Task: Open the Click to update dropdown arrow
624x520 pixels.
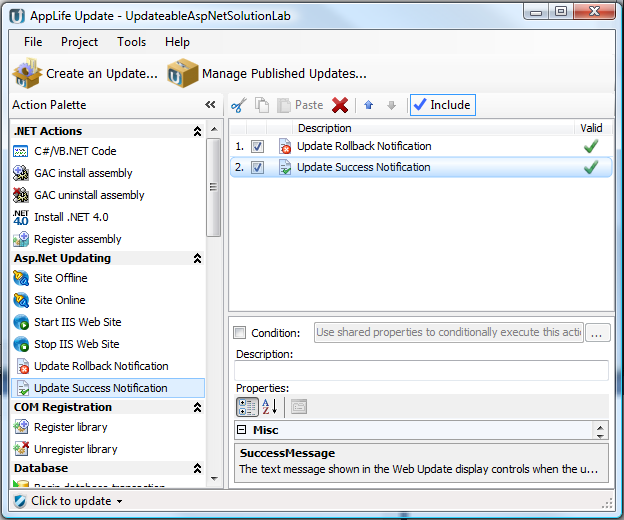Action: pyautogui.click(x=119, y=502)
